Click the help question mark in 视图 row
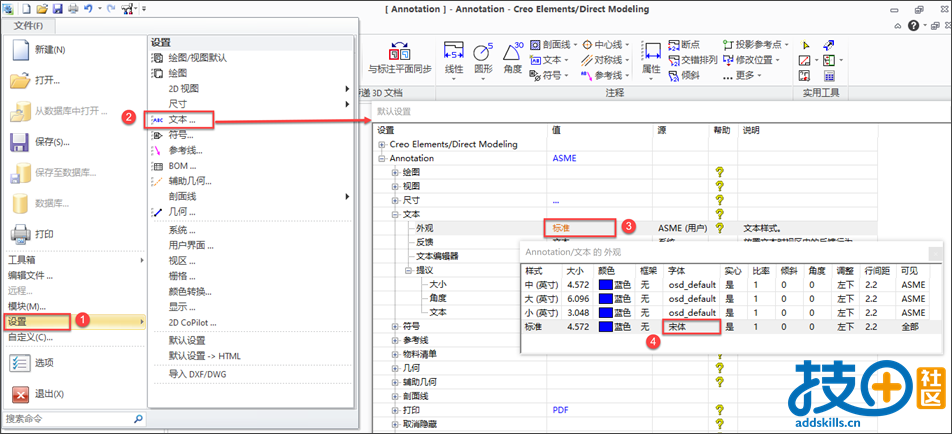 (x=720, y=186)
